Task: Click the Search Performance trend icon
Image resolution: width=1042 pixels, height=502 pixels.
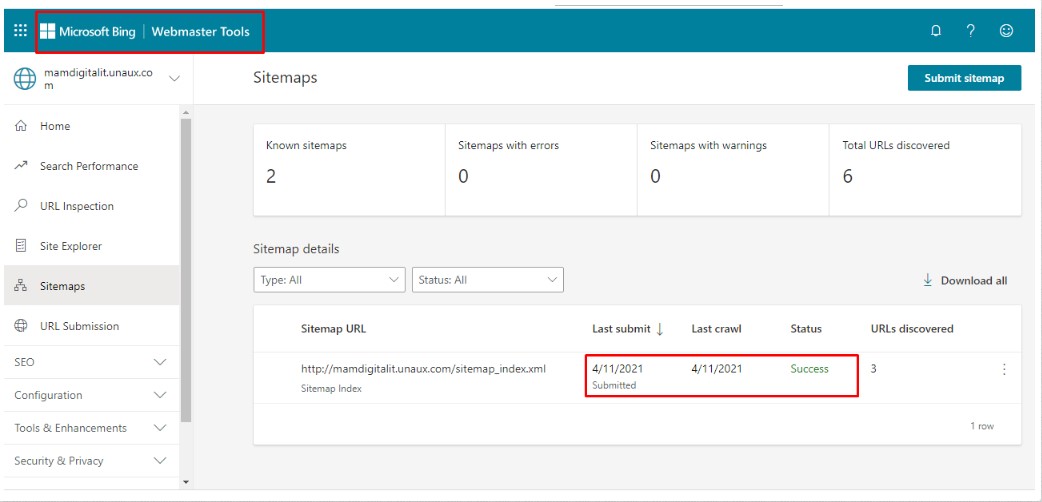Action: coord(21,166)
